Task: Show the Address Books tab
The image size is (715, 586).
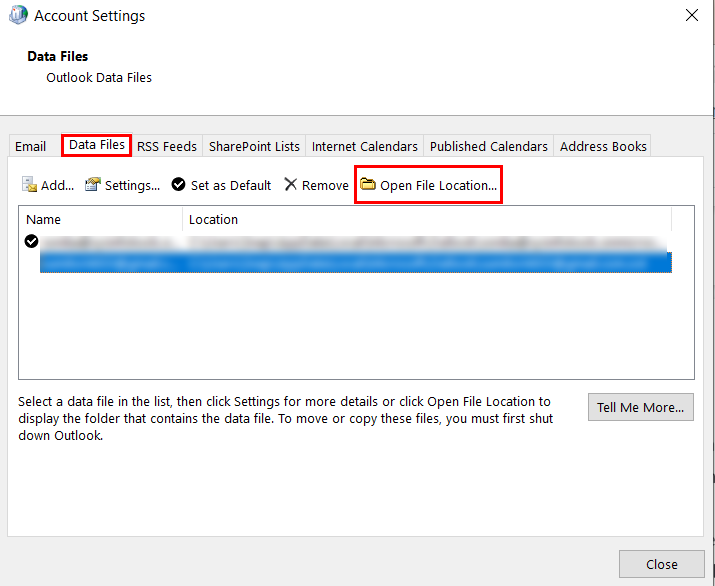Action: coord(603,146)
